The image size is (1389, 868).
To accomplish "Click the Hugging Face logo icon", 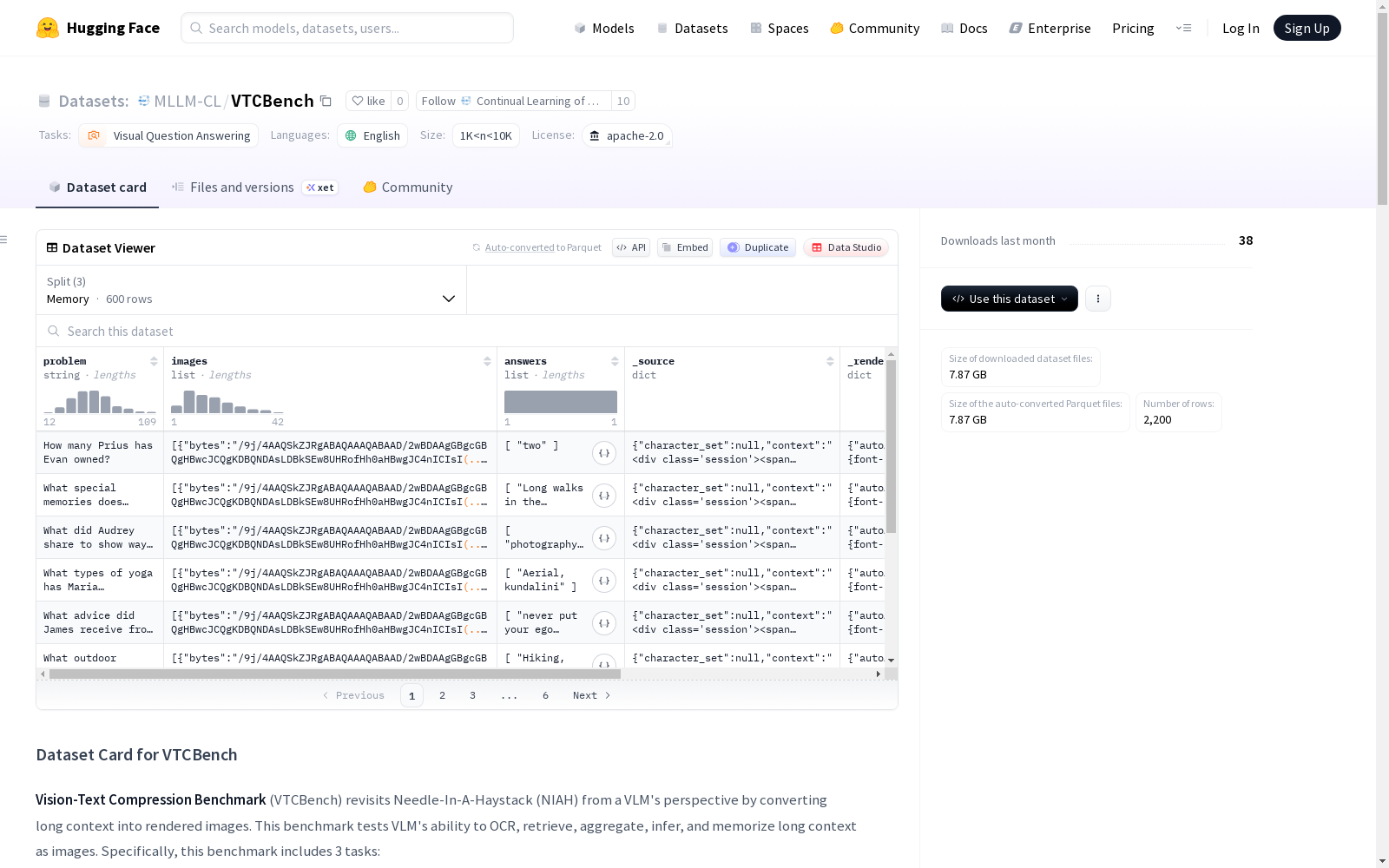I will (x=48, y=28).
